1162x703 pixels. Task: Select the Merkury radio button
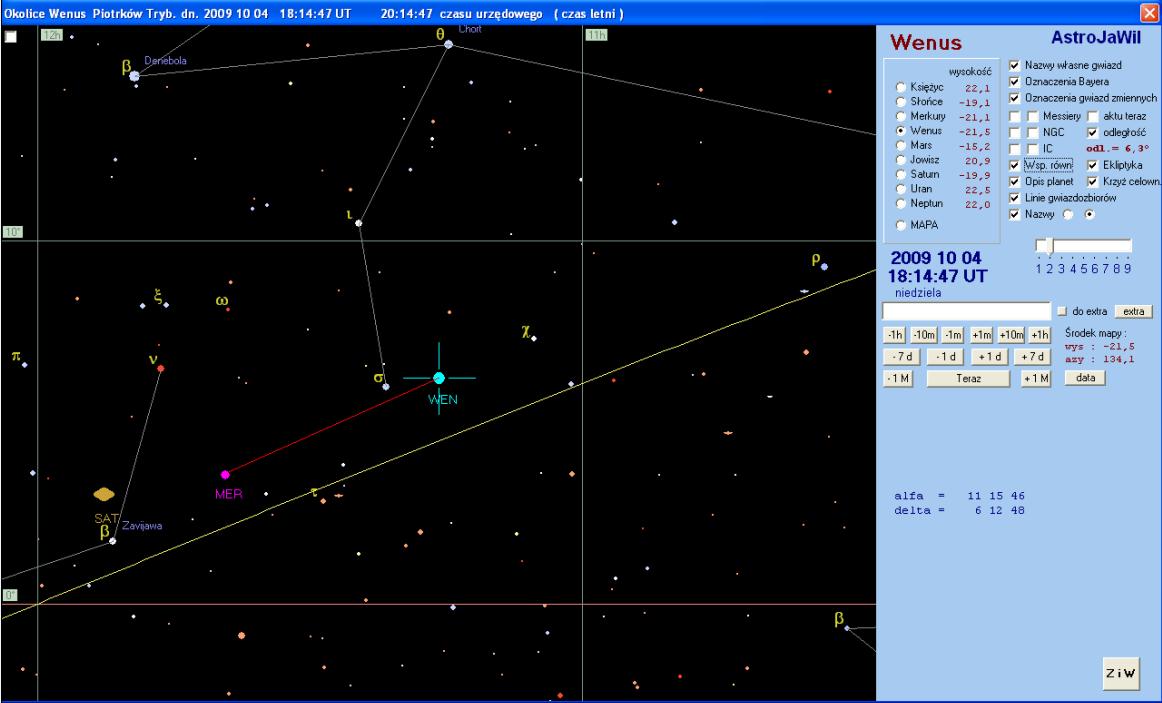click(900, 116)
